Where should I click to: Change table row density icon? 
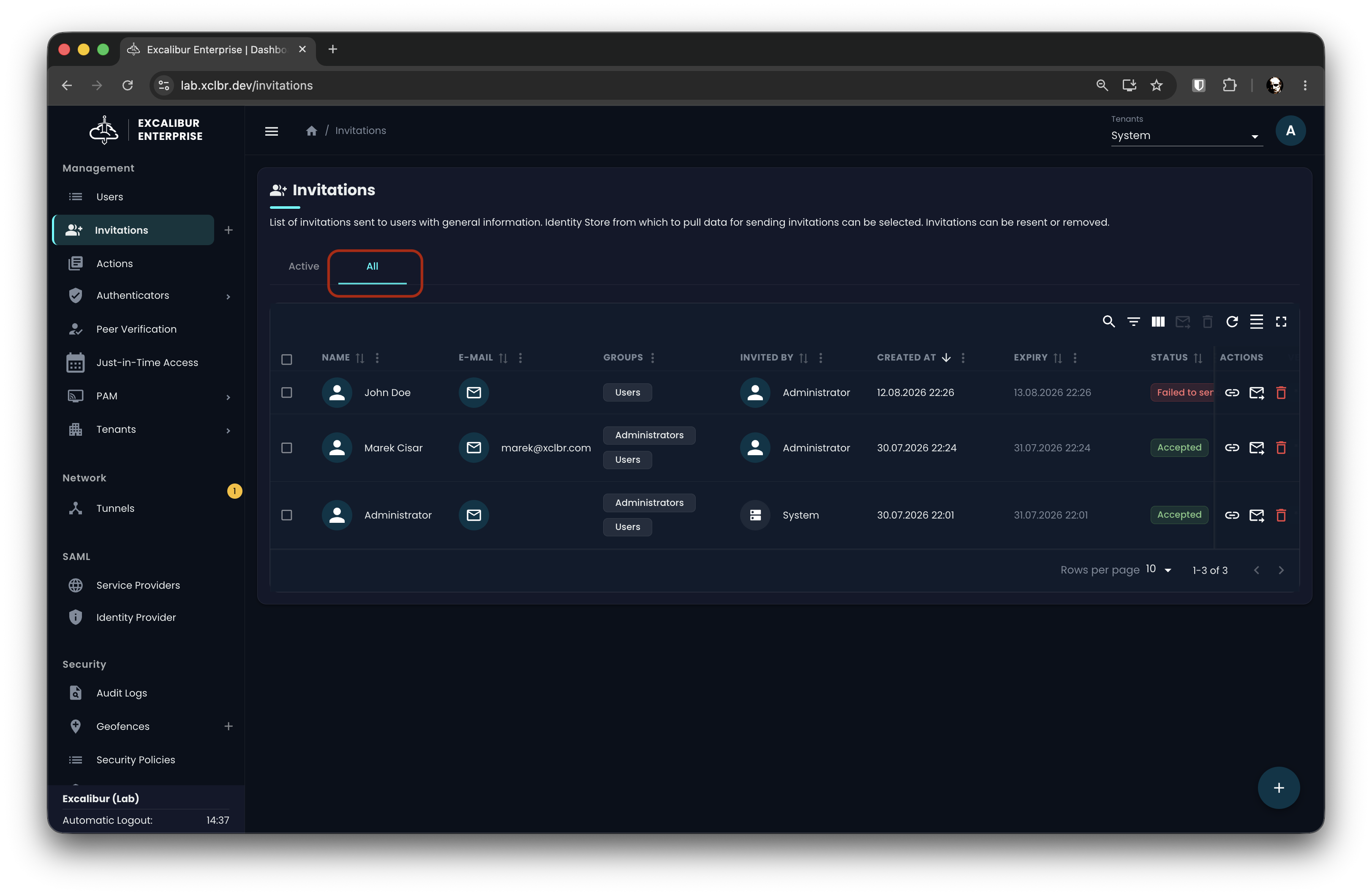(x=1256, y=321)
